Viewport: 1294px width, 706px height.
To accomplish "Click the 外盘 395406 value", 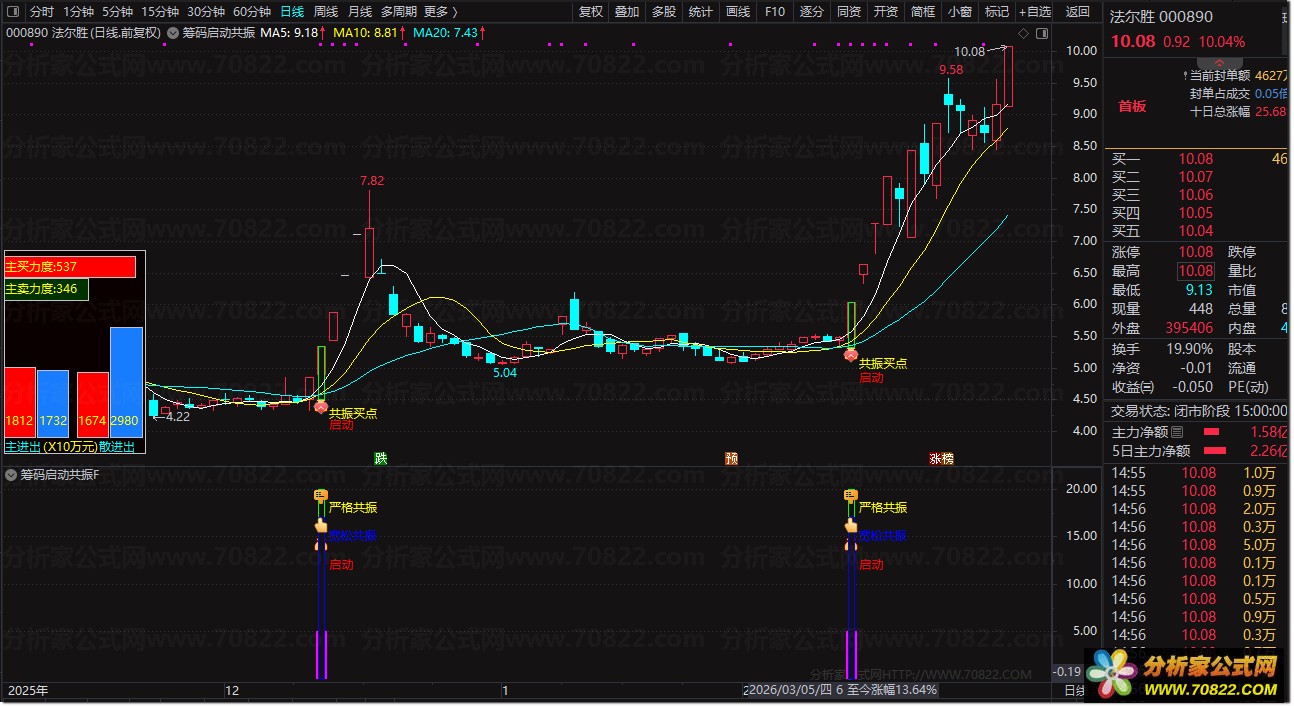I will tap(1189, 328).
